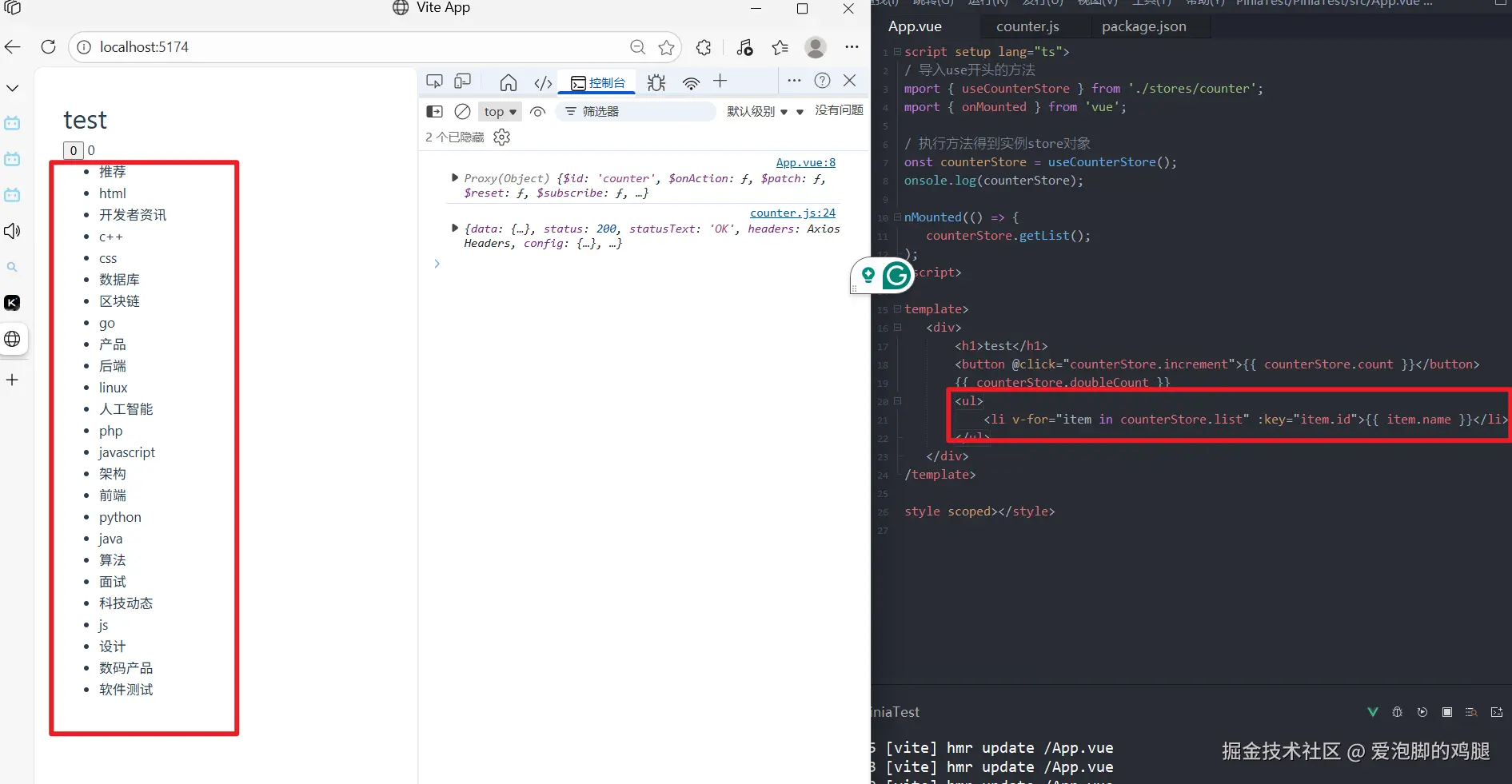Rerun using the terminal toolbar play icon

point(1422,712)
